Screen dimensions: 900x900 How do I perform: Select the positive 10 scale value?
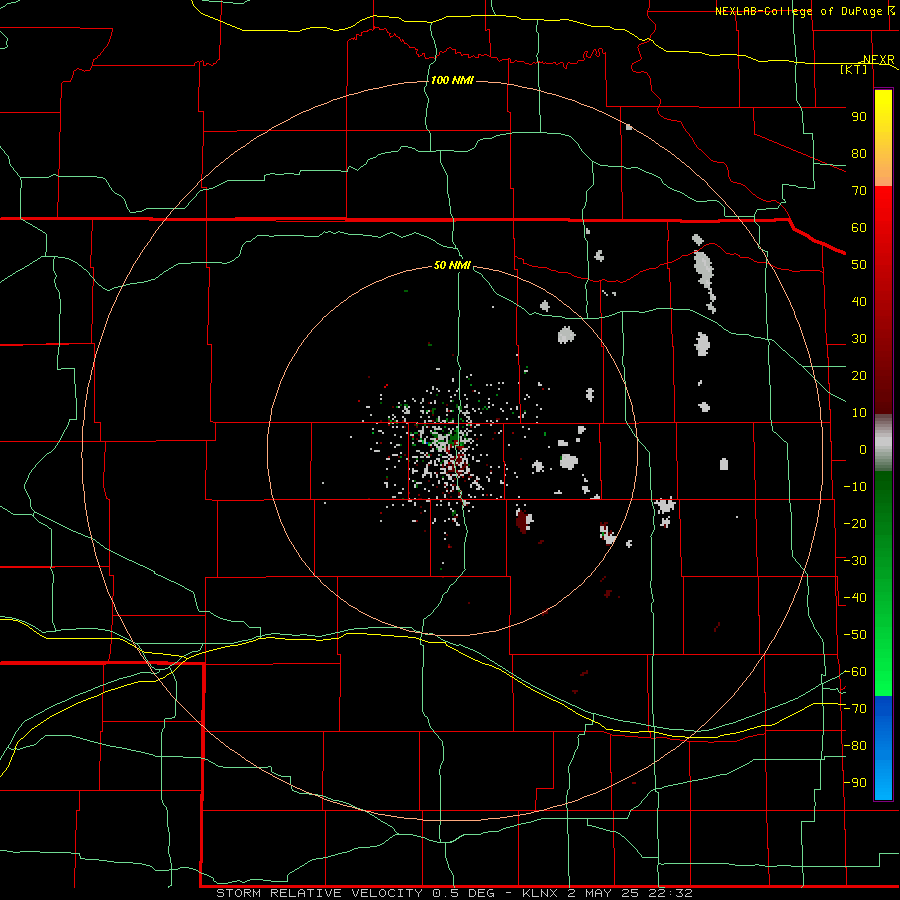(x=859, y=413)
